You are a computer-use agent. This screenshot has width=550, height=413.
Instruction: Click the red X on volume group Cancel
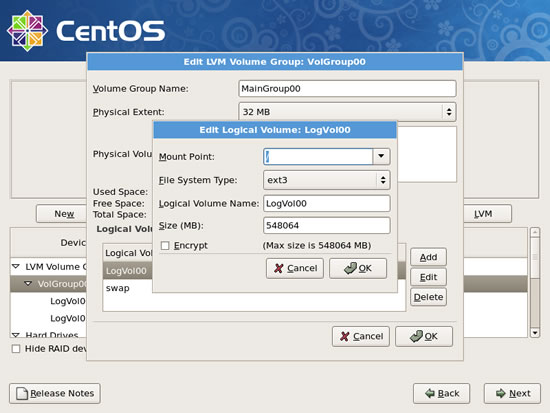(x=345, y=337)
